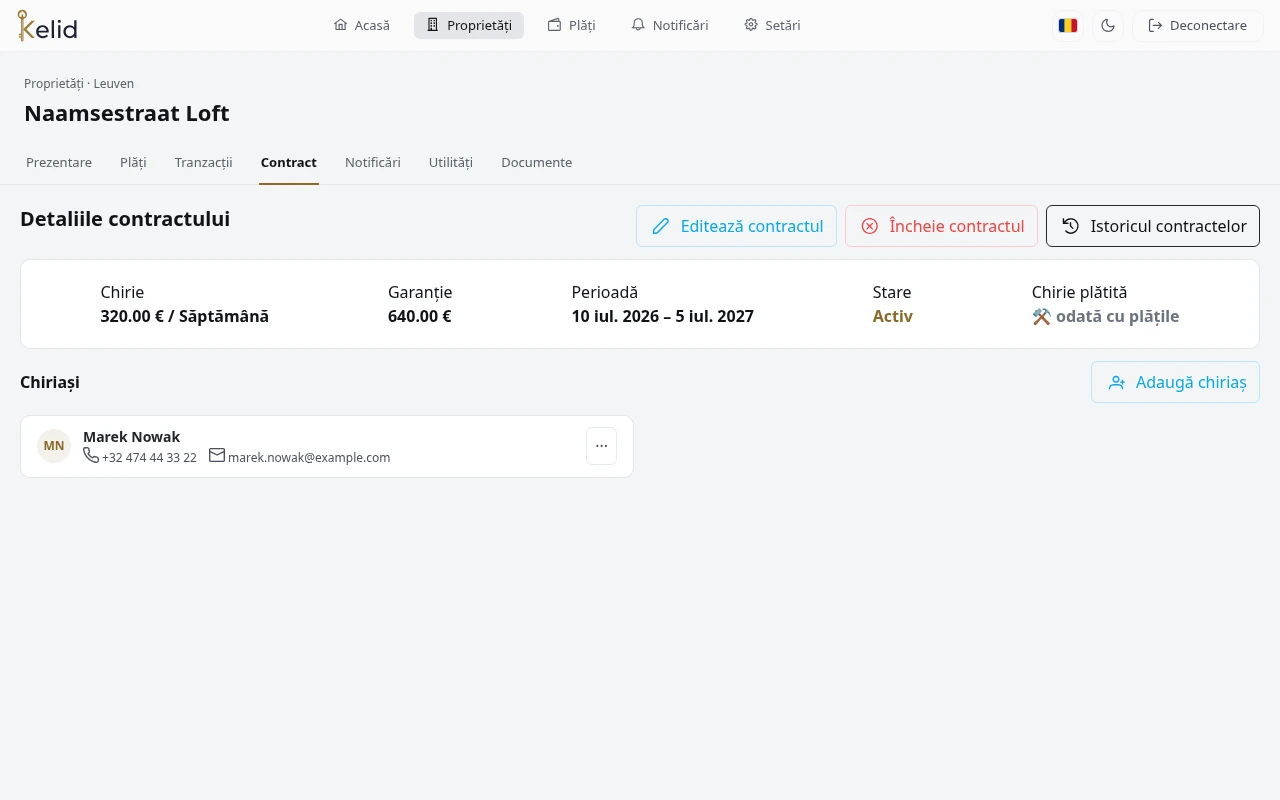1280x800 pixels.
Task: Switch to the Prezentare tab
Action: click(59, 162)
